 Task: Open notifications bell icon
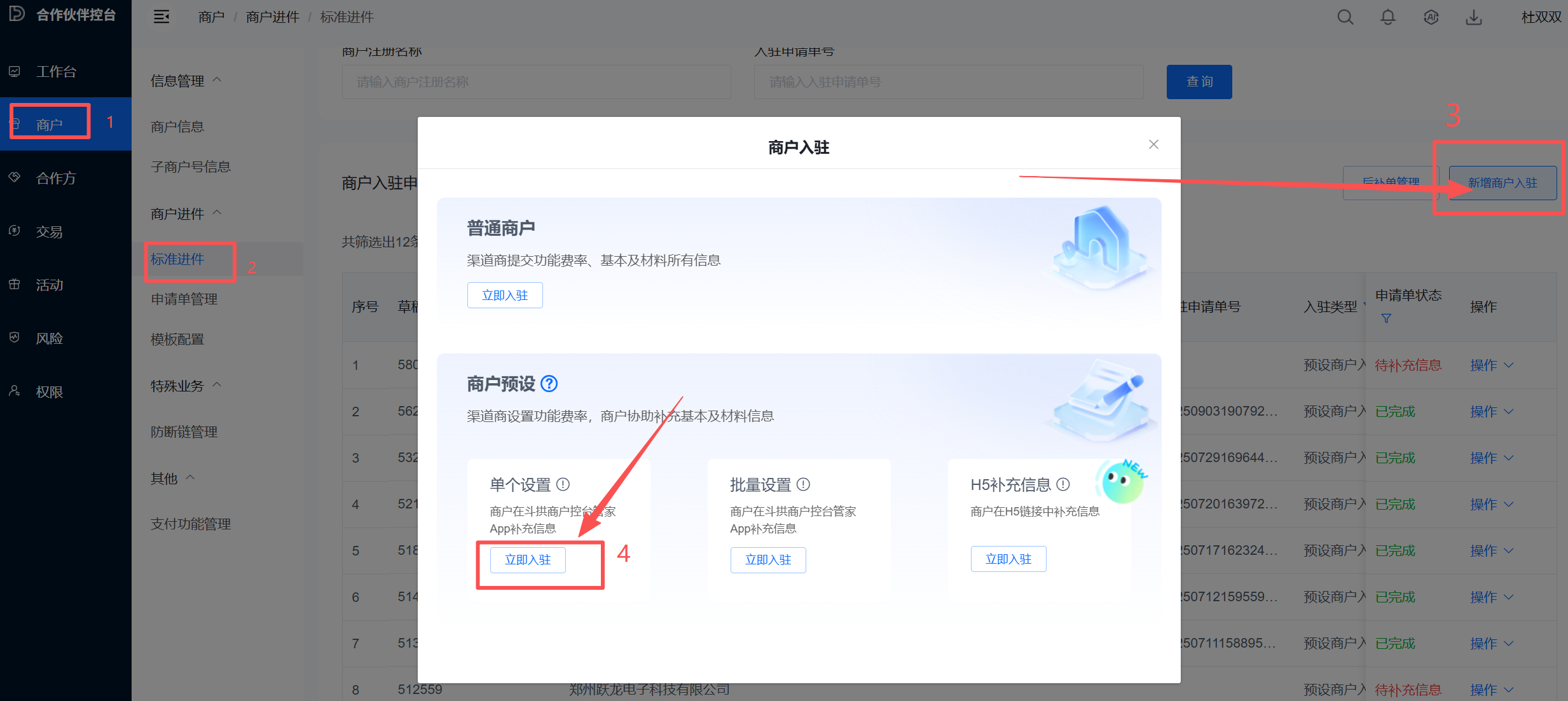[1388, 17]
